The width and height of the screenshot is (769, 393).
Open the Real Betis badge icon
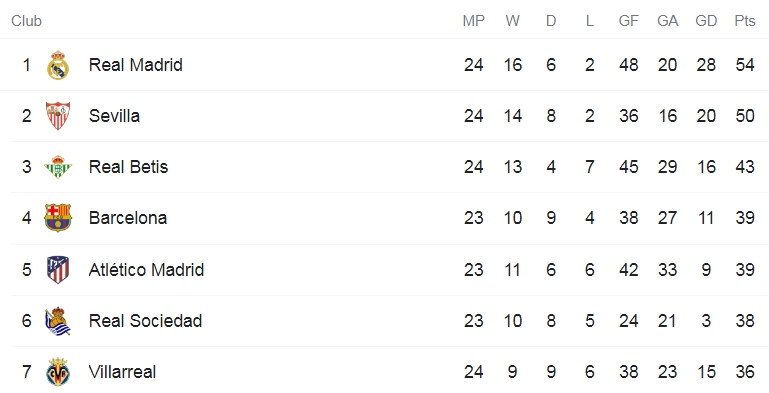click(x=58, y=167)
